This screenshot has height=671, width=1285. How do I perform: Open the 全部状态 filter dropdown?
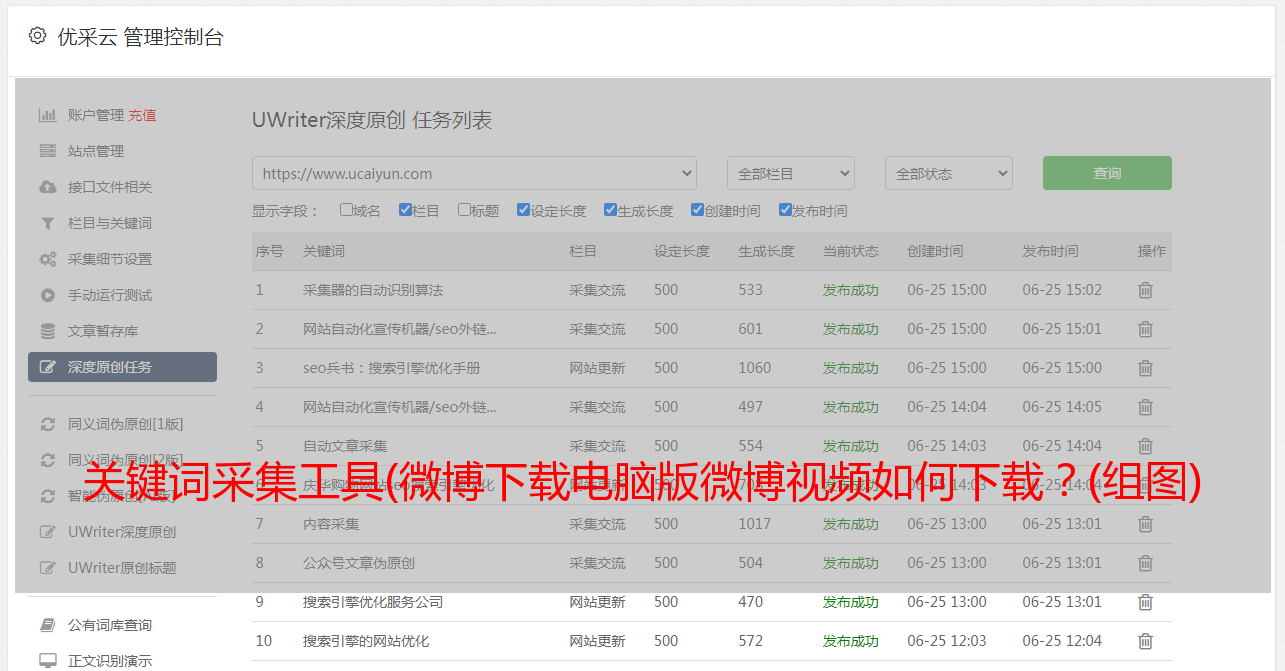(948, 173)
